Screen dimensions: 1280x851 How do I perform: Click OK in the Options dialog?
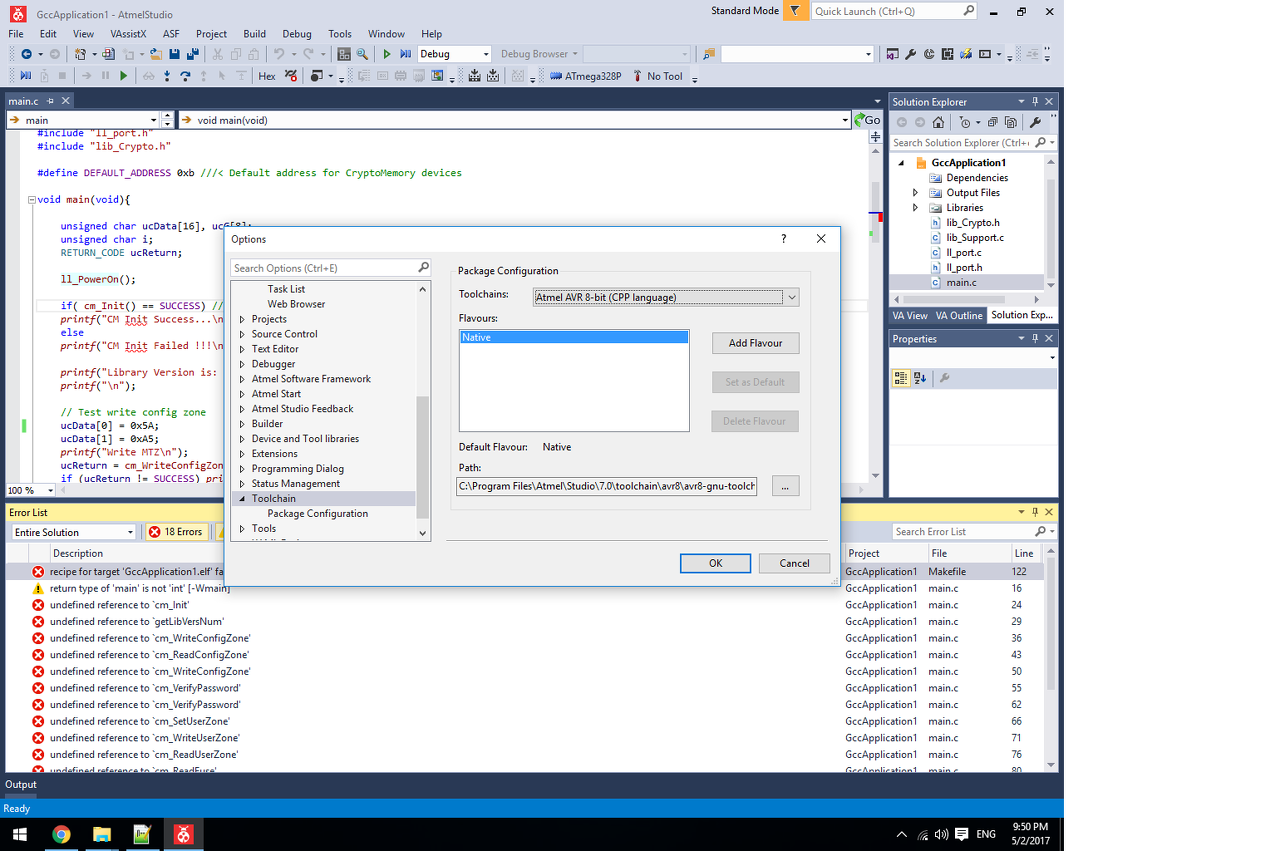click(715, 563)
